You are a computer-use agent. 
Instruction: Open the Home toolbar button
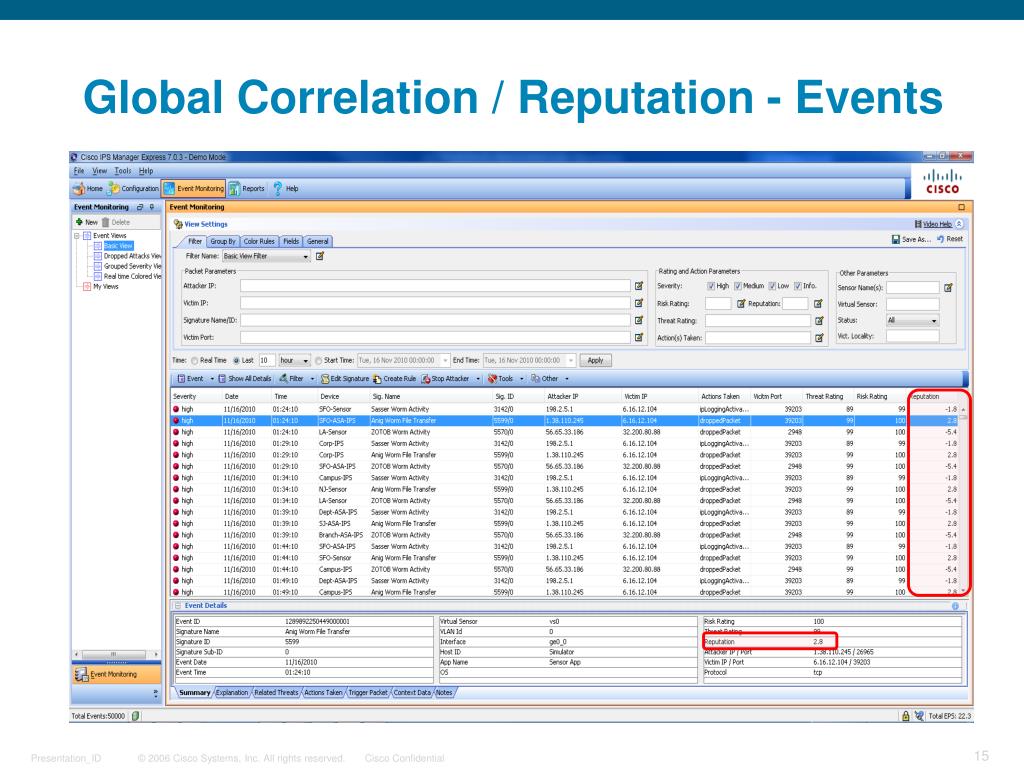pos(88,189)
